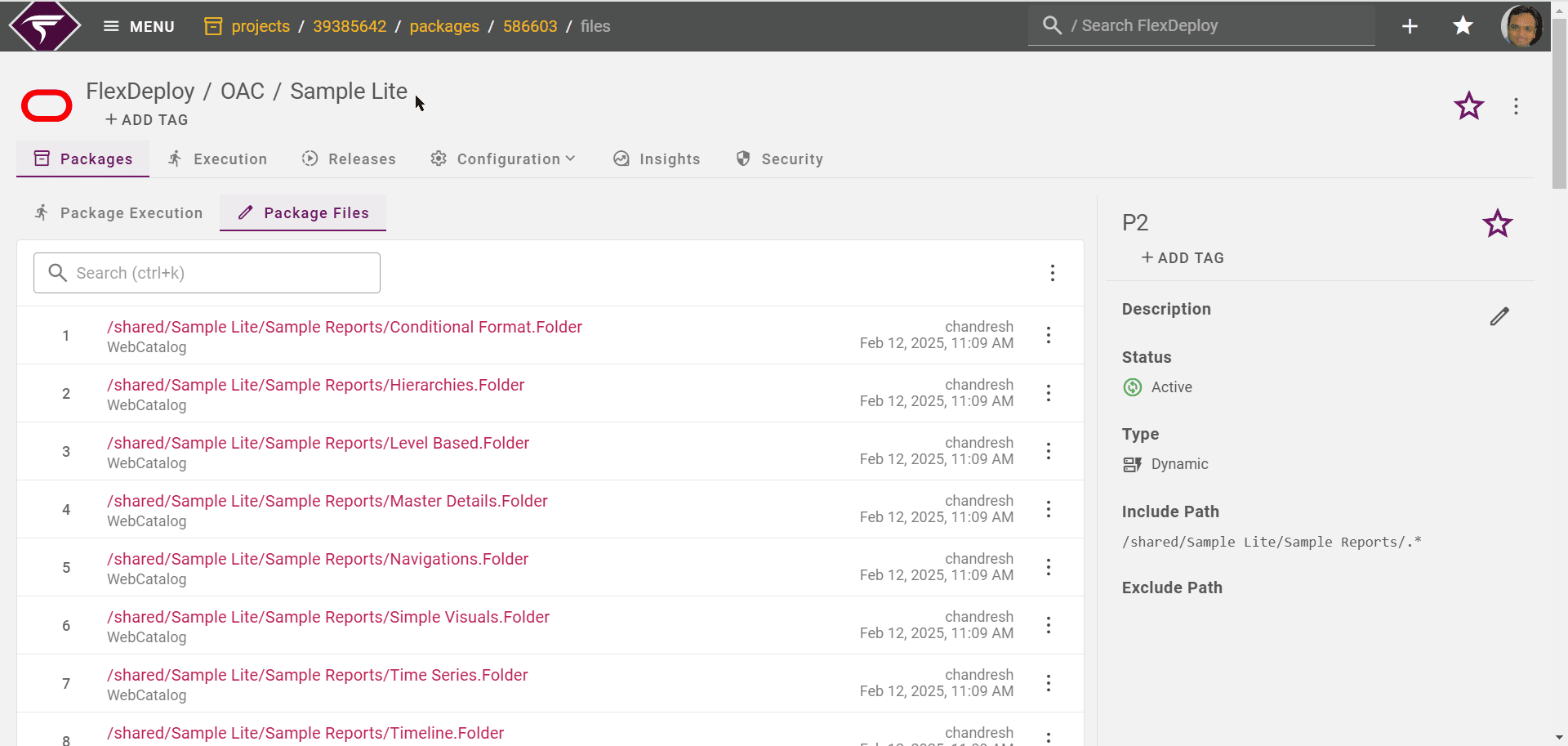Image resolution: width=1568 pixels, height=746 pixels.
Task: Click the package files search box
Action: pyautogui.click(x=207, y=273)
